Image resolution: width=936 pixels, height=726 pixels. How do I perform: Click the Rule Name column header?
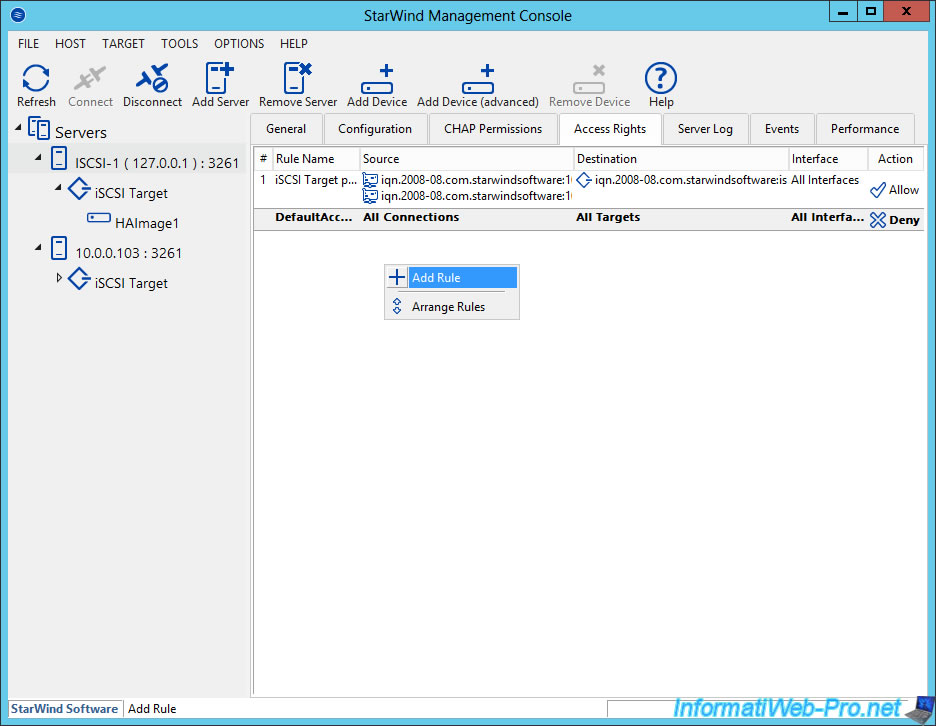pyautogui.click(x=316, y=159)
